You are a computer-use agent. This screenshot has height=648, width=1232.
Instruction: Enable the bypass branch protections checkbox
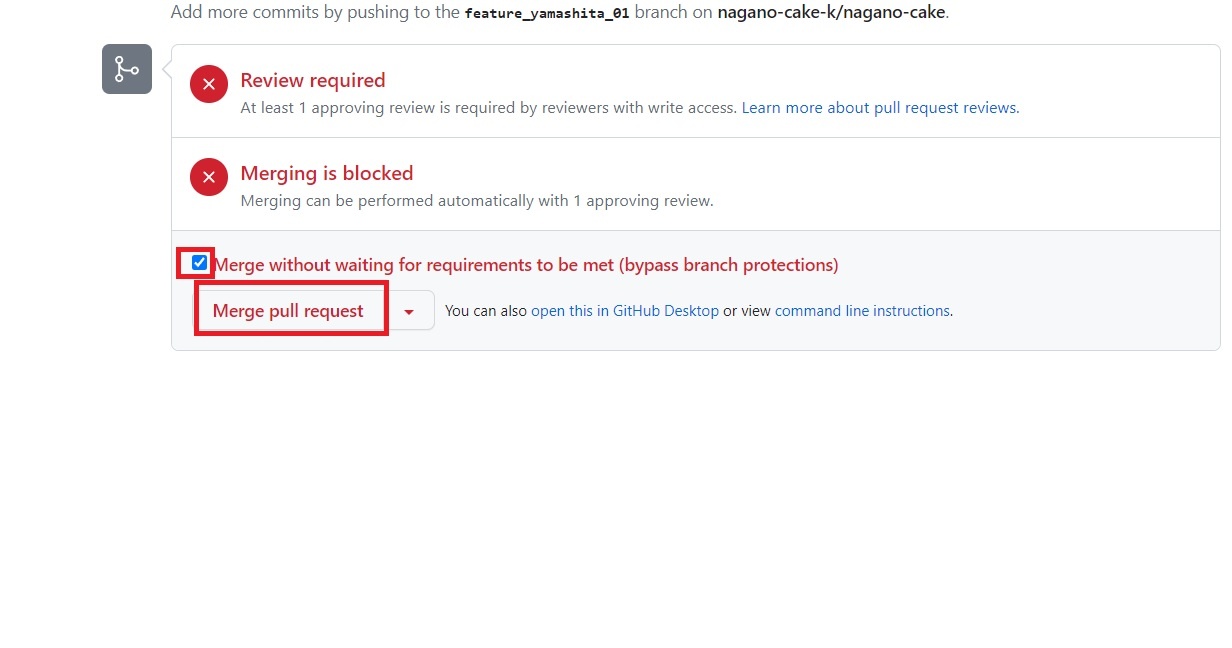[199, 263]
